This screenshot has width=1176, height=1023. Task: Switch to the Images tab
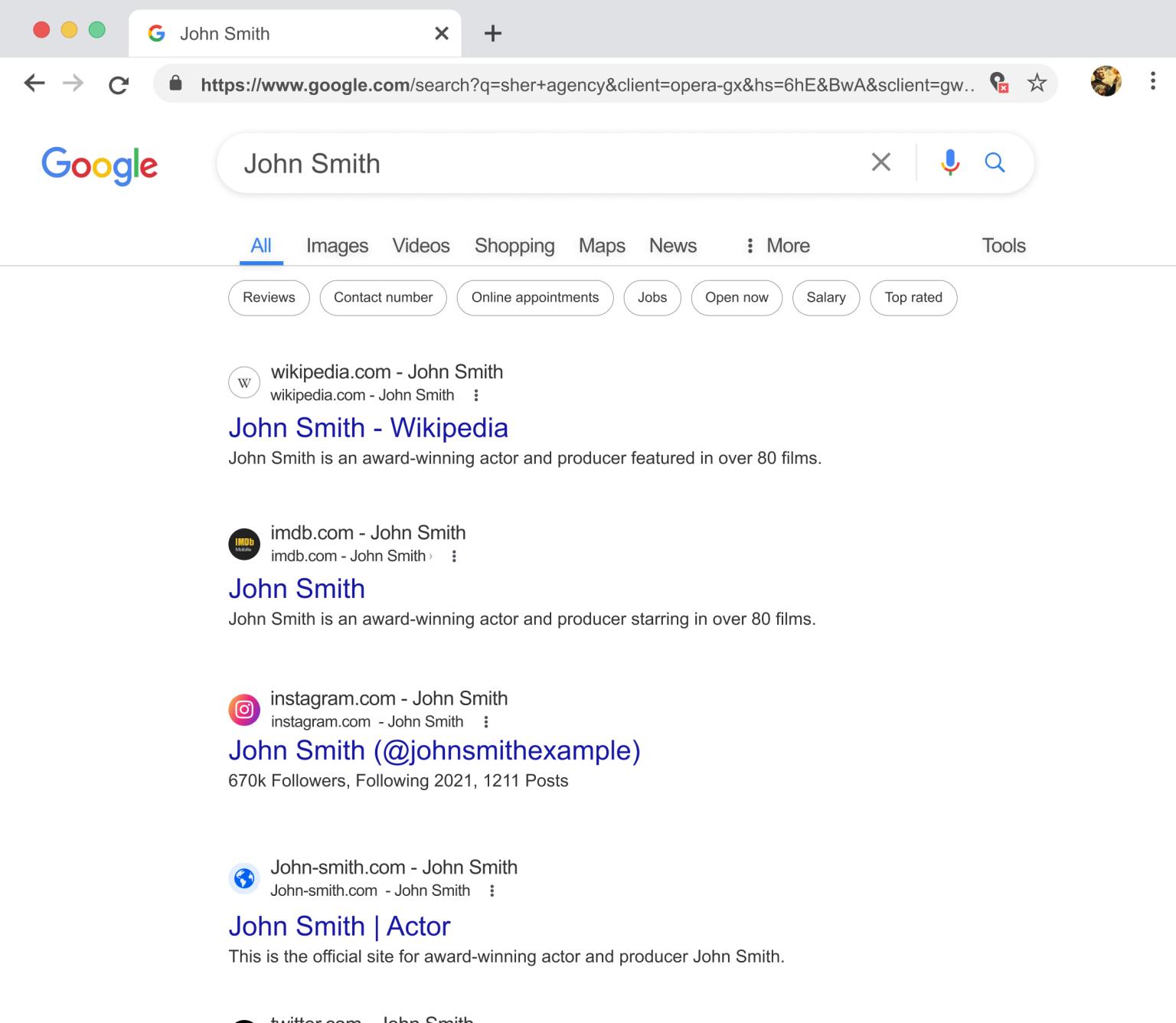pyautogui.click(x=337, y=246)
